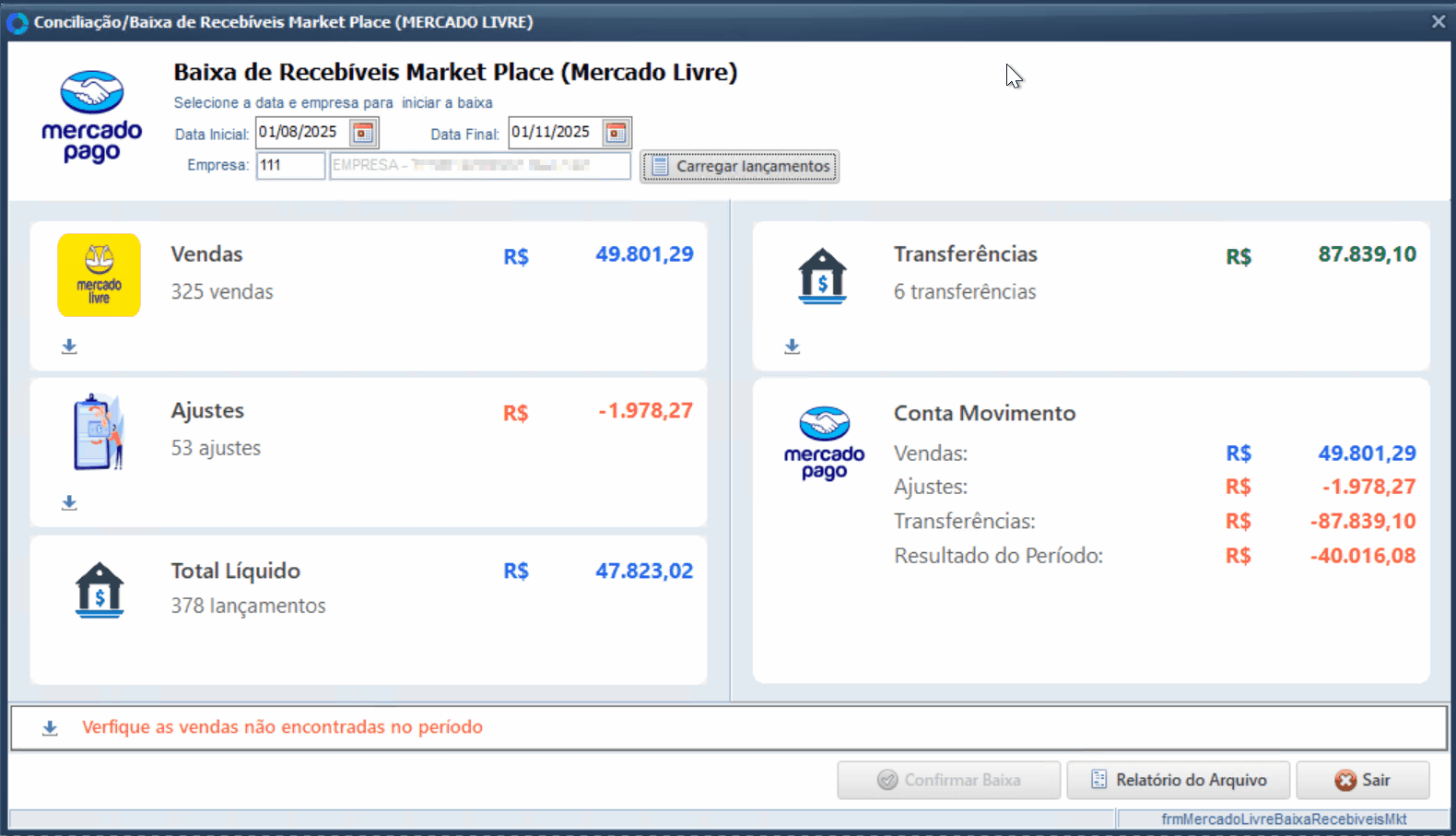Download the Vendas details with arrow icon

tap(69, 347)
